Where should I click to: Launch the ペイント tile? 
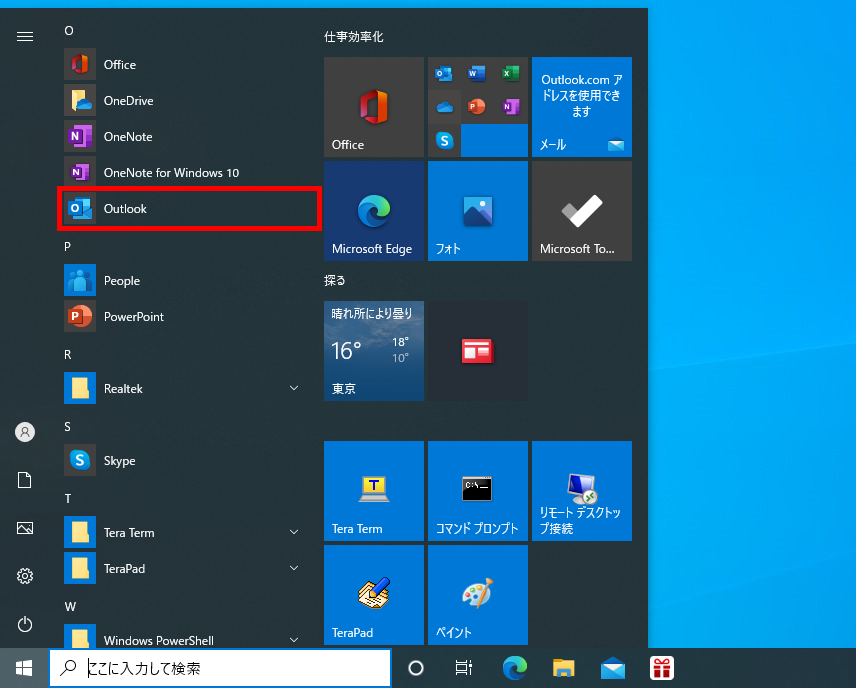(478, 595)
